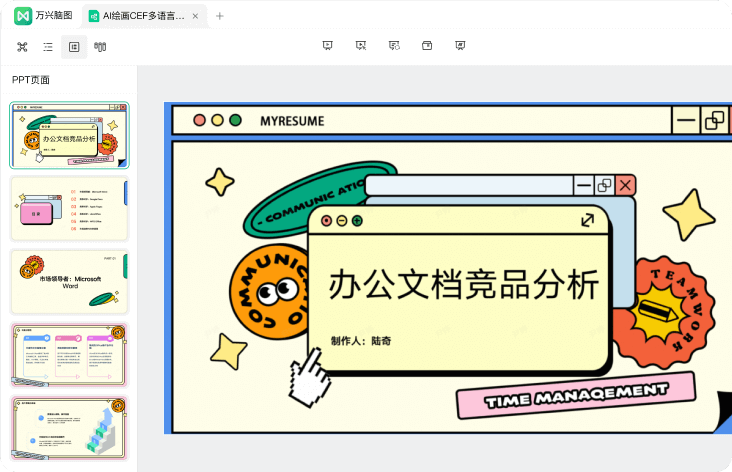
Task: Select the three-column cards slide thumbnail
Action: click(x=69, y=355)
